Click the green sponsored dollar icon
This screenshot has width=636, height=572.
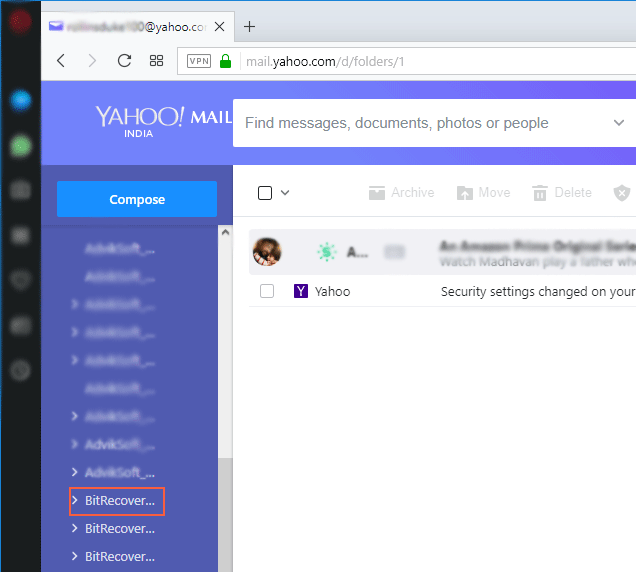point(327,252)
